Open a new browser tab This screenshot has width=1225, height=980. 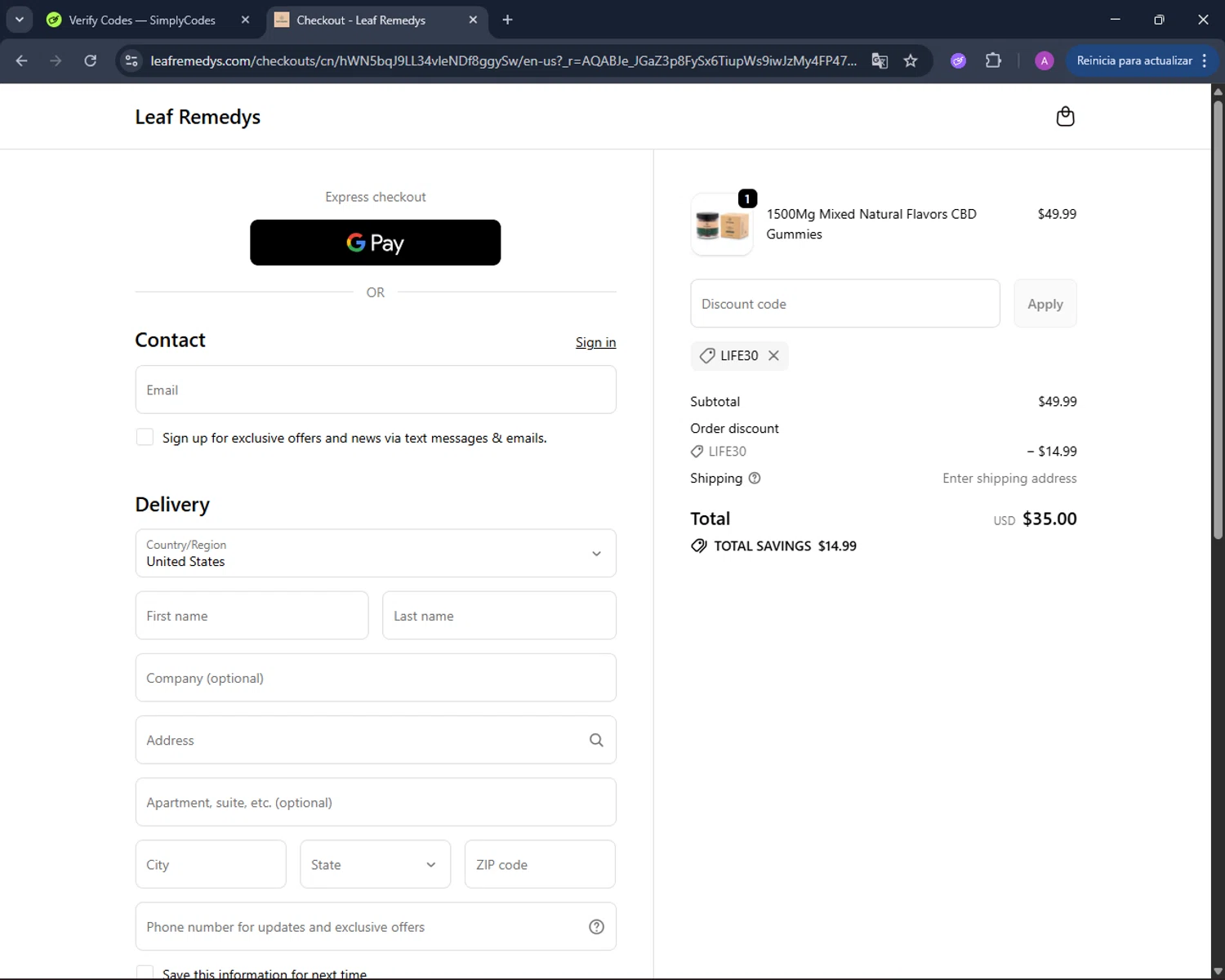[x=507, y=20]
